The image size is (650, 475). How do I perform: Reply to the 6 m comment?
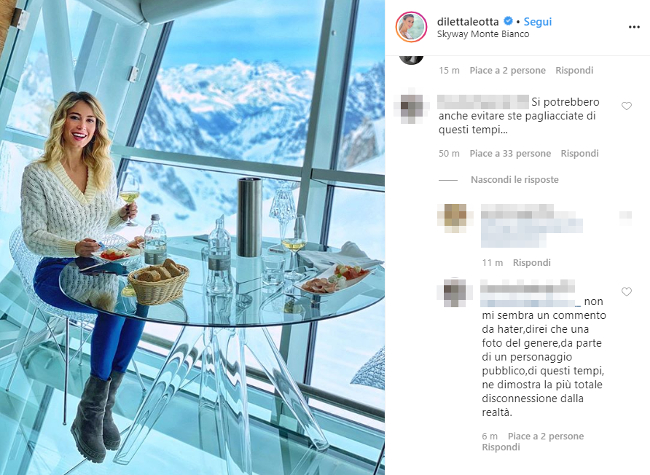(501, 447)
